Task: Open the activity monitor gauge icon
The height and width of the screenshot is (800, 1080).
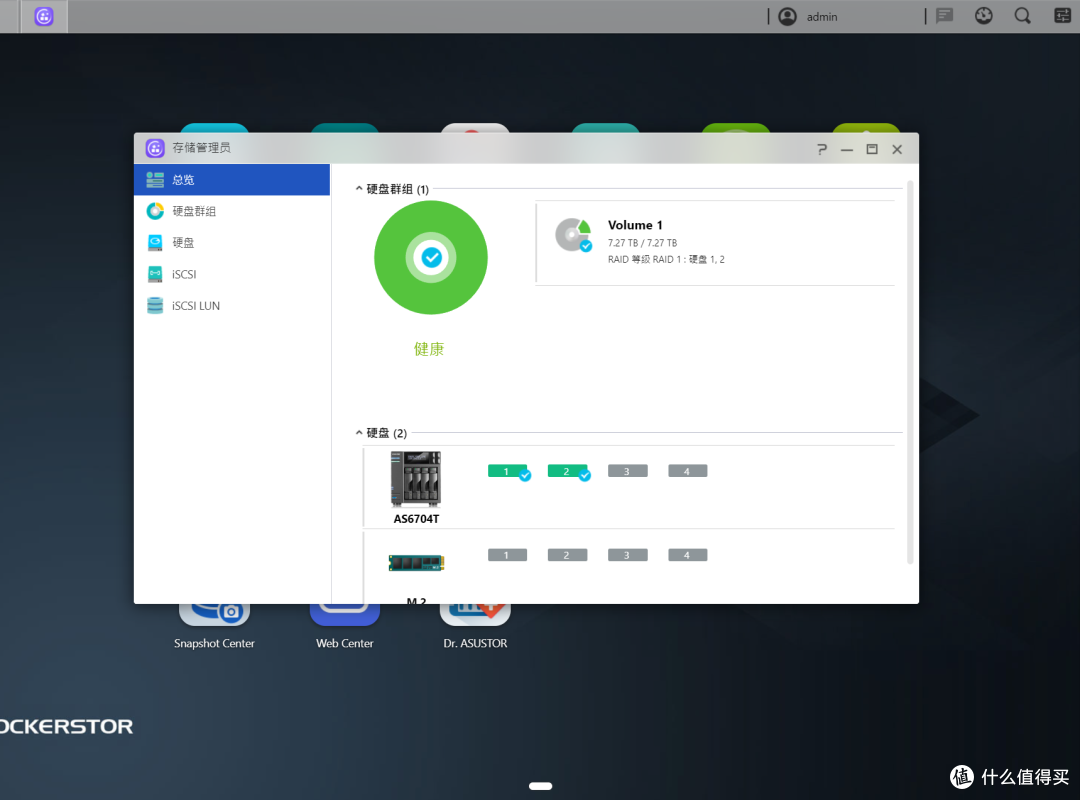Action: tap(983, 16)
